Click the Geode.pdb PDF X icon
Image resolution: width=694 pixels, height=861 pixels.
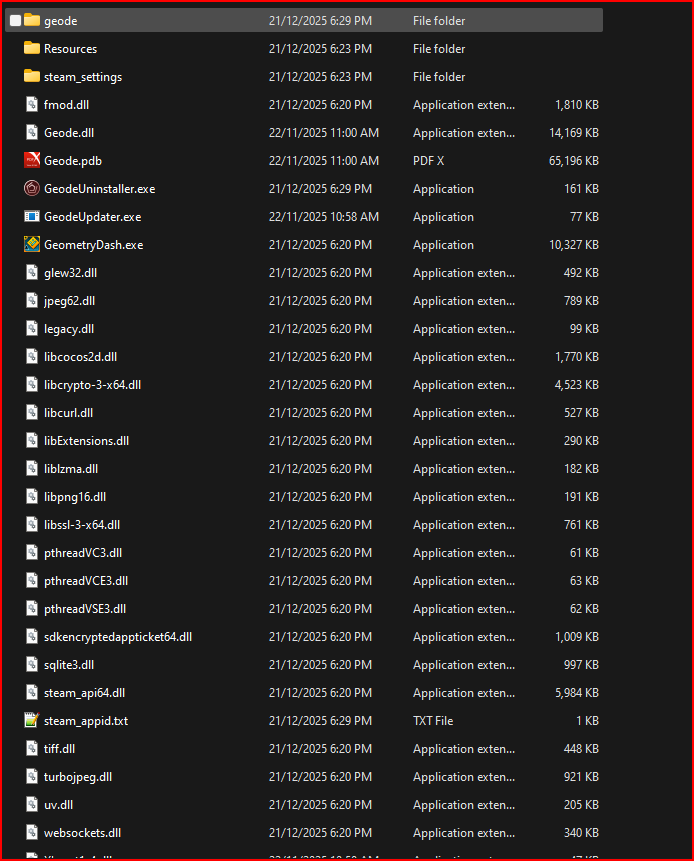point(32,160)
